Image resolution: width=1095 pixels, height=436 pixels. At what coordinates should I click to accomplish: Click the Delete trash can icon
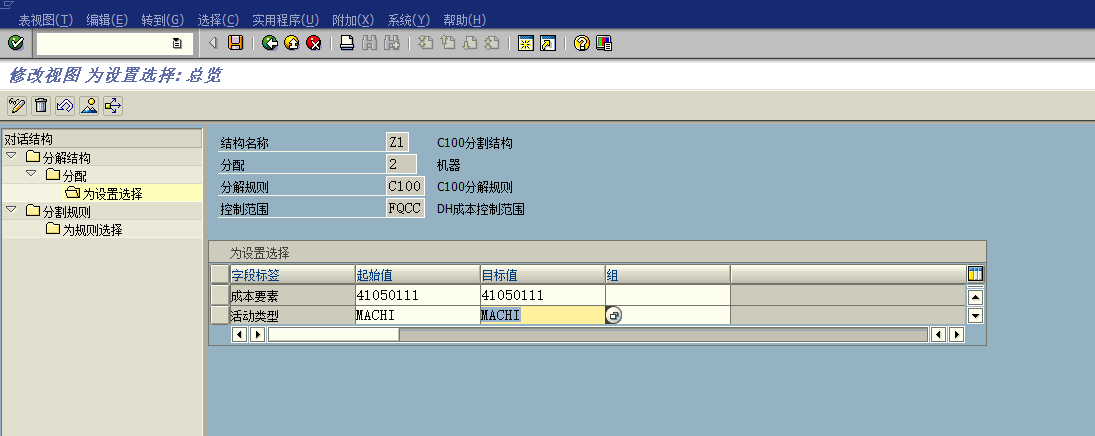pyautogui.click(x=41, y=106)
